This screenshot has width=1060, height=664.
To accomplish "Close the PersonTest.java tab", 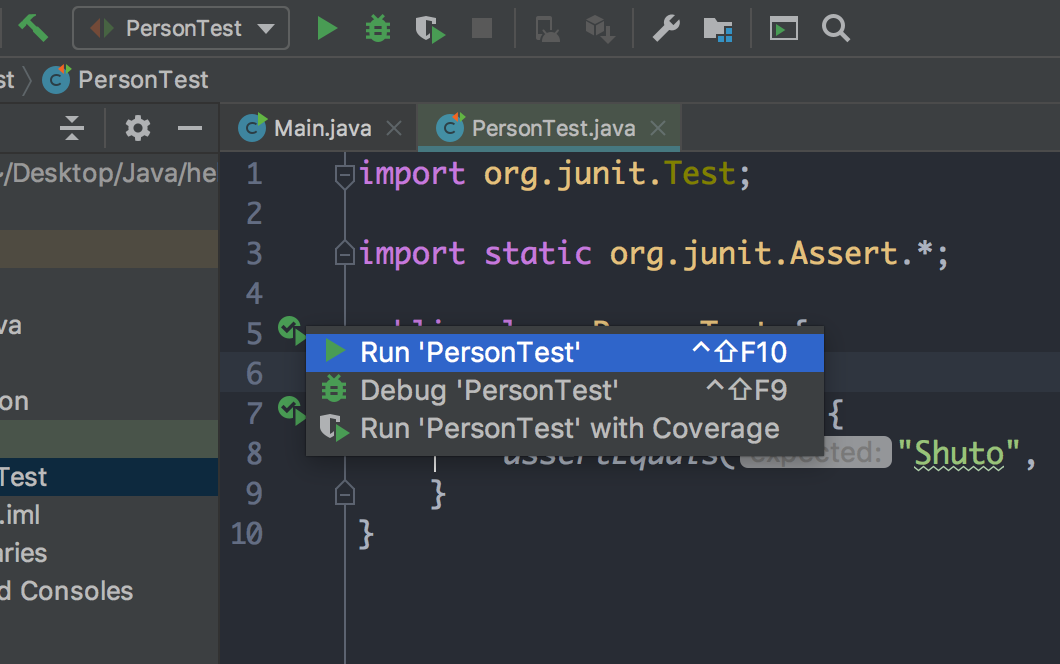I will coord(658,128).
